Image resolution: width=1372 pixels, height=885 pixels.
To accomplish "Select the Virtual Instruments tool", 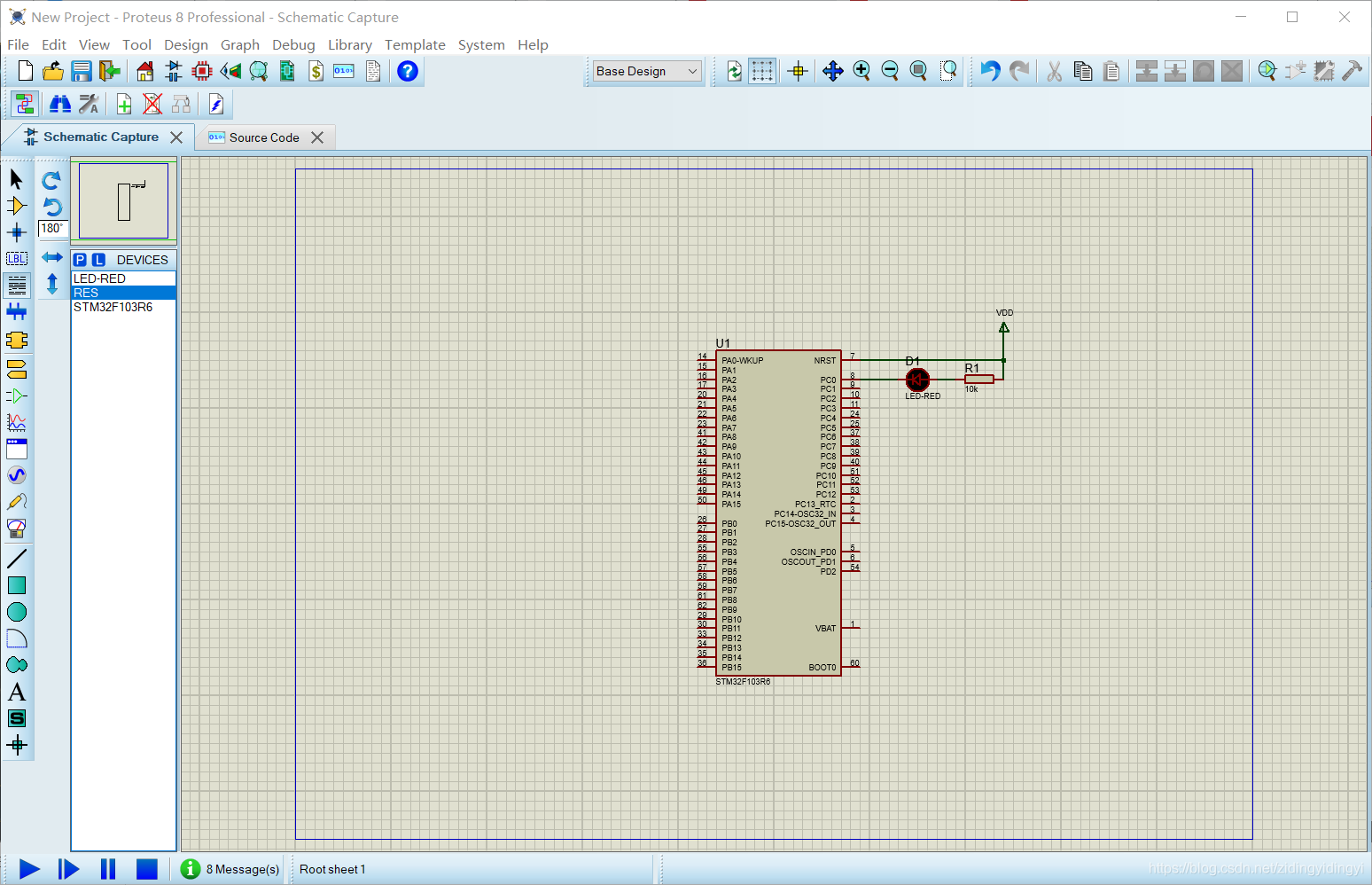I will coord(16,529).
